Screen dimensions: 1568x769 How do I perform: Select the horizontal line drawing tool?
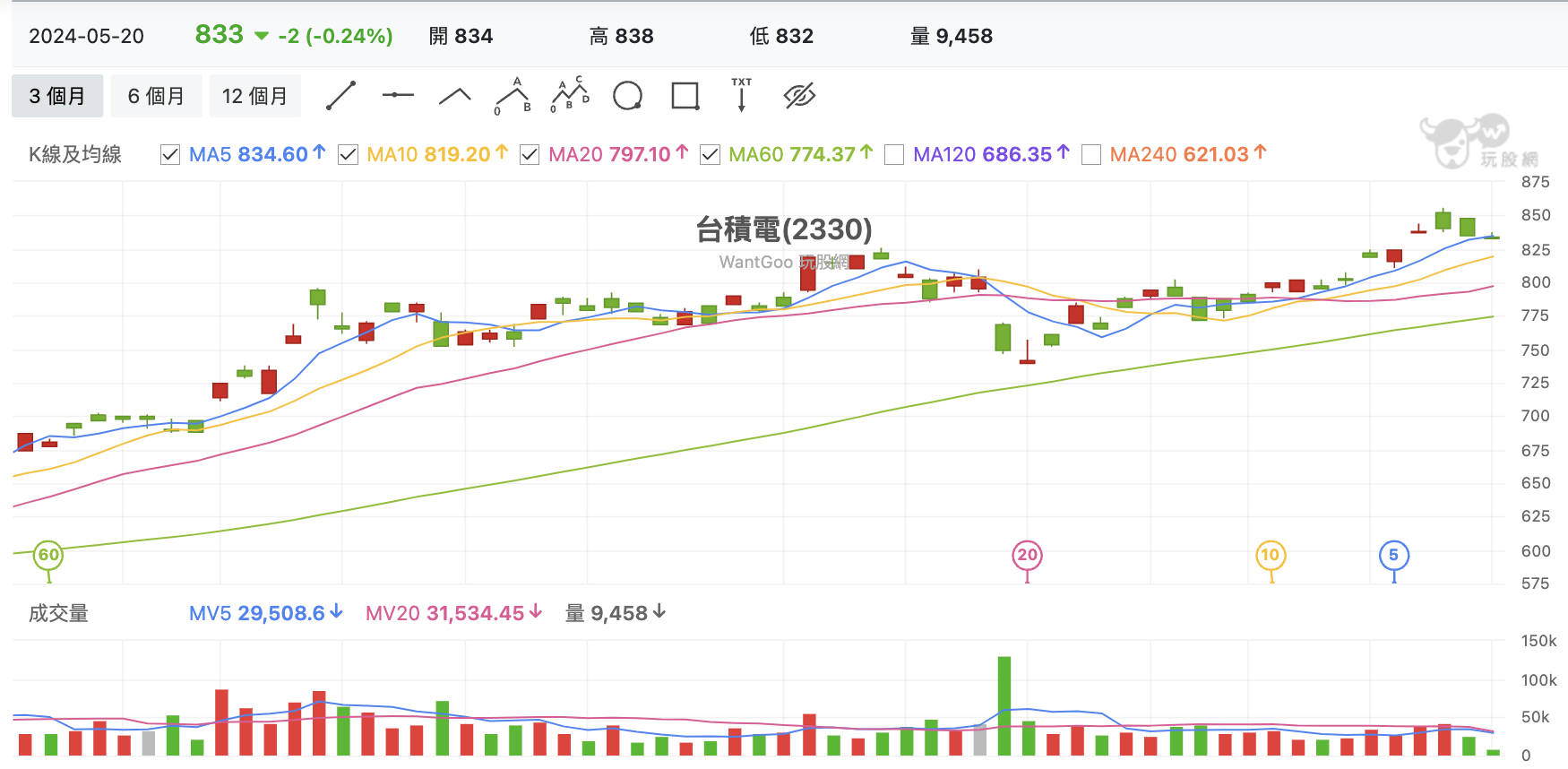pyautogui.click(x=398, y=96)
